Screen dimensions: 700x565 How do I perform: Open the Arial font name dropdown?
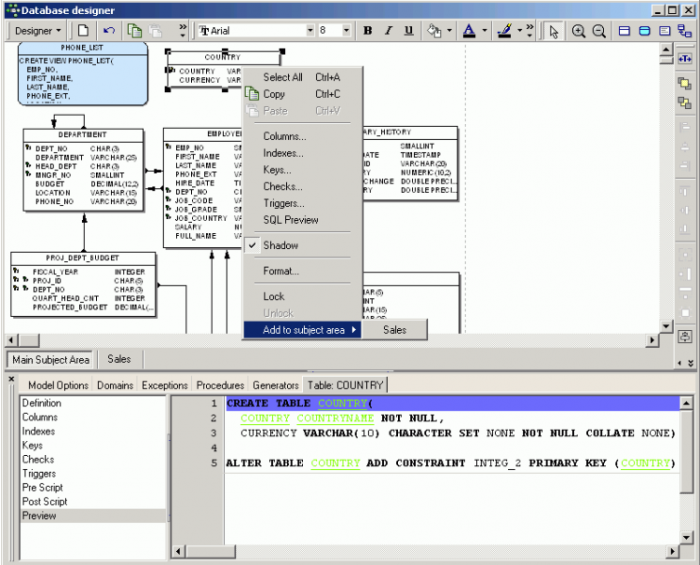coord(310,30)
